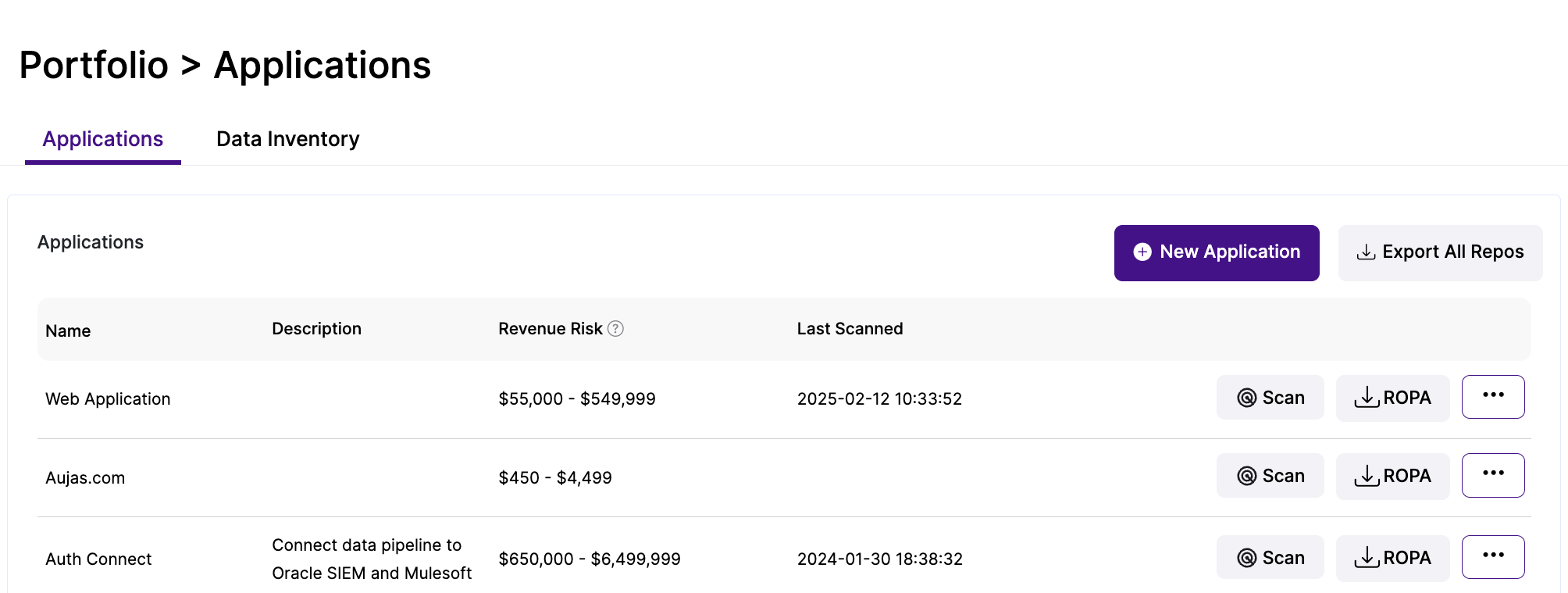Click the Scan target icon for Auth Connect

click(1247, 558)
